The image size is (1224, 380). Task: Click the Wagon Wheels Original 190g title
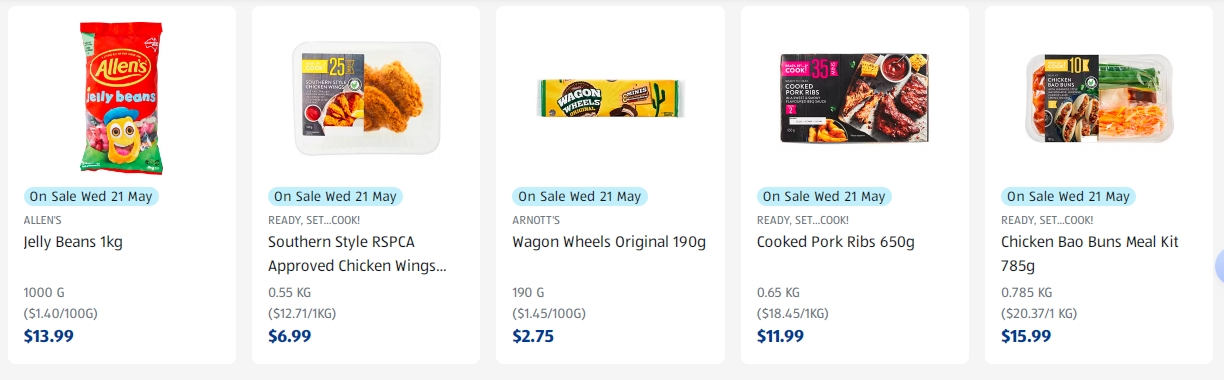click(x=609, y=242)
